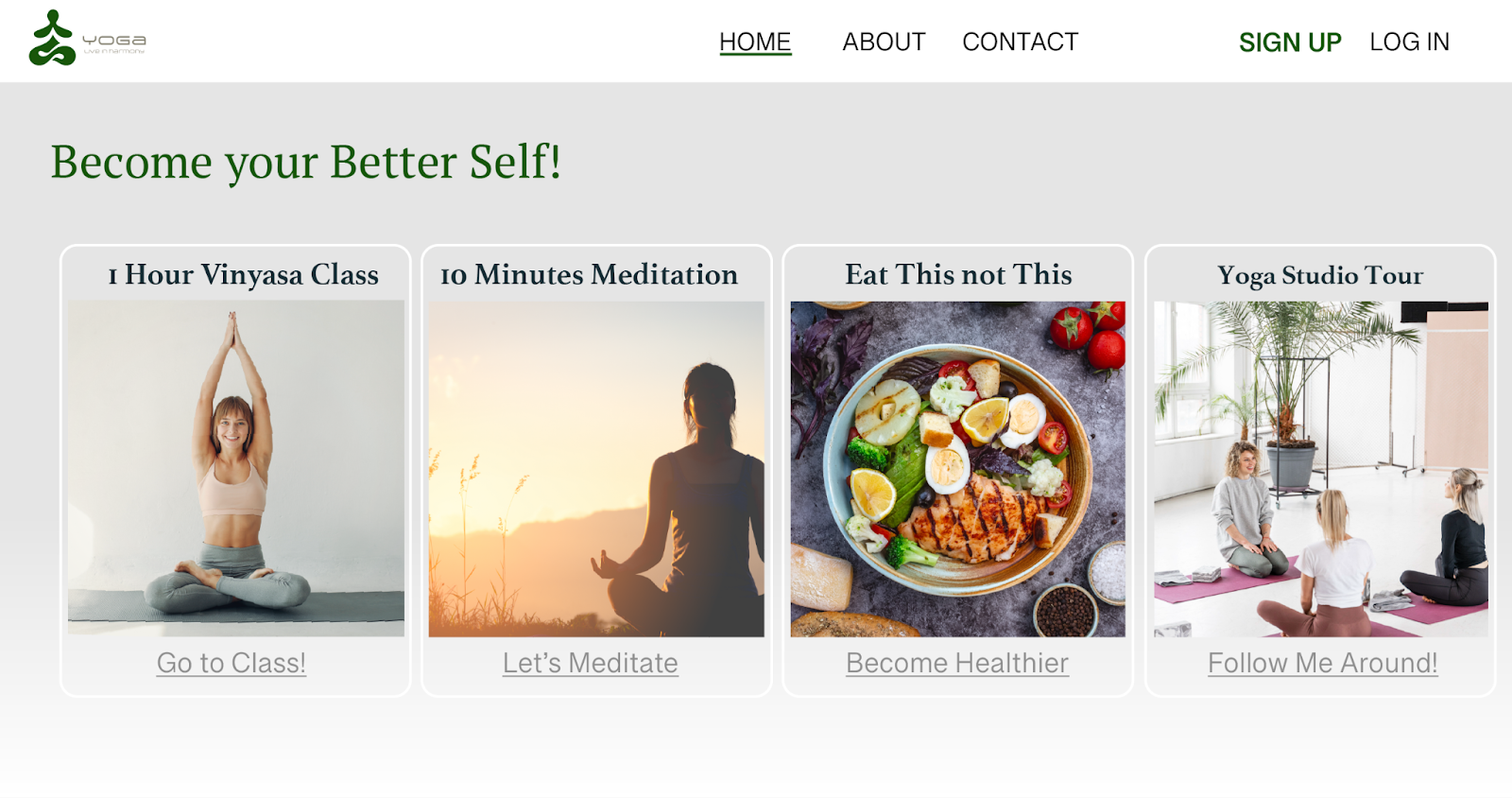Click the green yoga logo icon
This screenshot has width=1512, height=798.
pos(52,38)
